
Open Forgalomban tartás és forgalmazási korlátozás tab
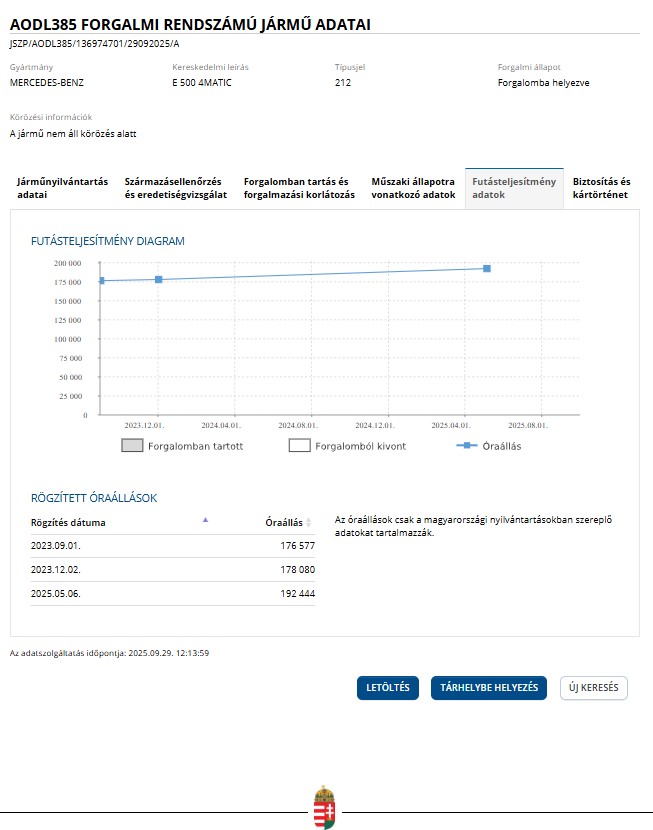pyautogui.click(x=299, y=188)
